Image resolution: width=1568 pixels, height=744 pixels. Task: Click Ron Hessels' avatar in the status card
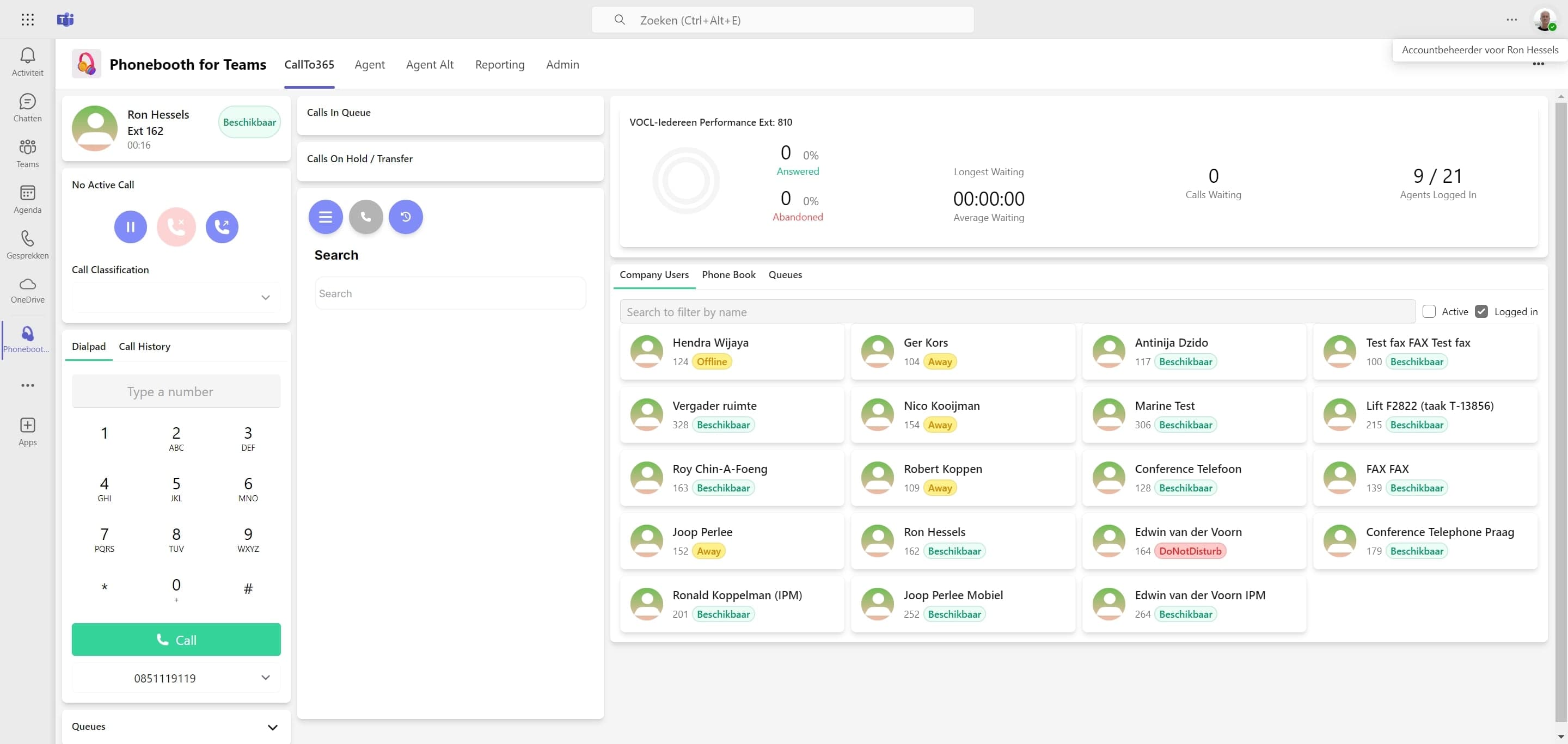[x=94, y=128]
